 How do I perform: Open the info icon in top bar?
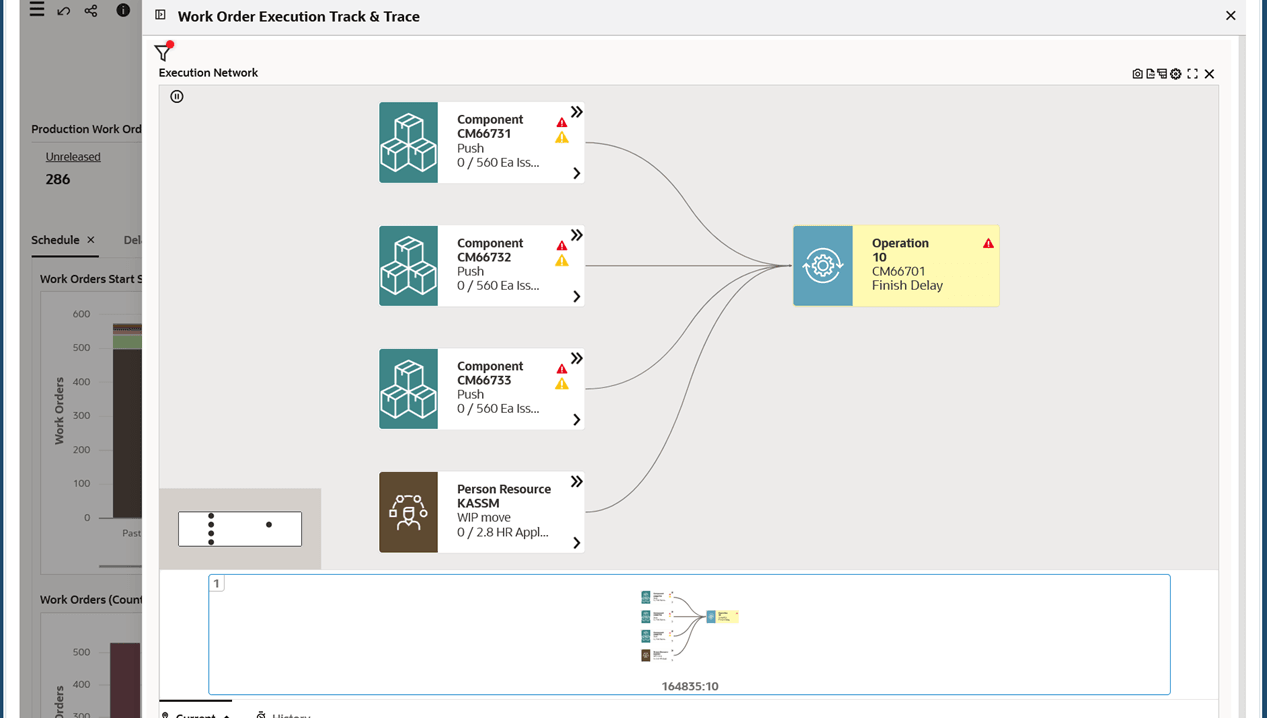[123, 10]
